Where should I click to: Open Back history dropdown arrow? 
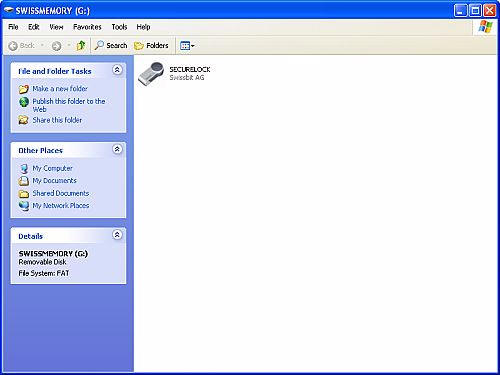(x=42, y=45)
